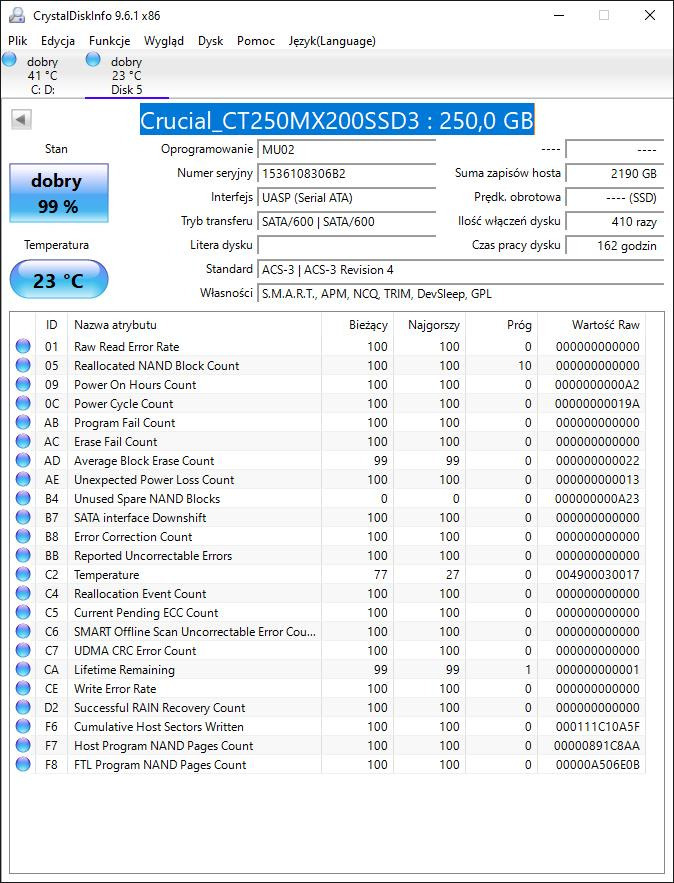Open the Pomoc menu
The height and width of the screenshot is (883, 674).
(256, 41)
